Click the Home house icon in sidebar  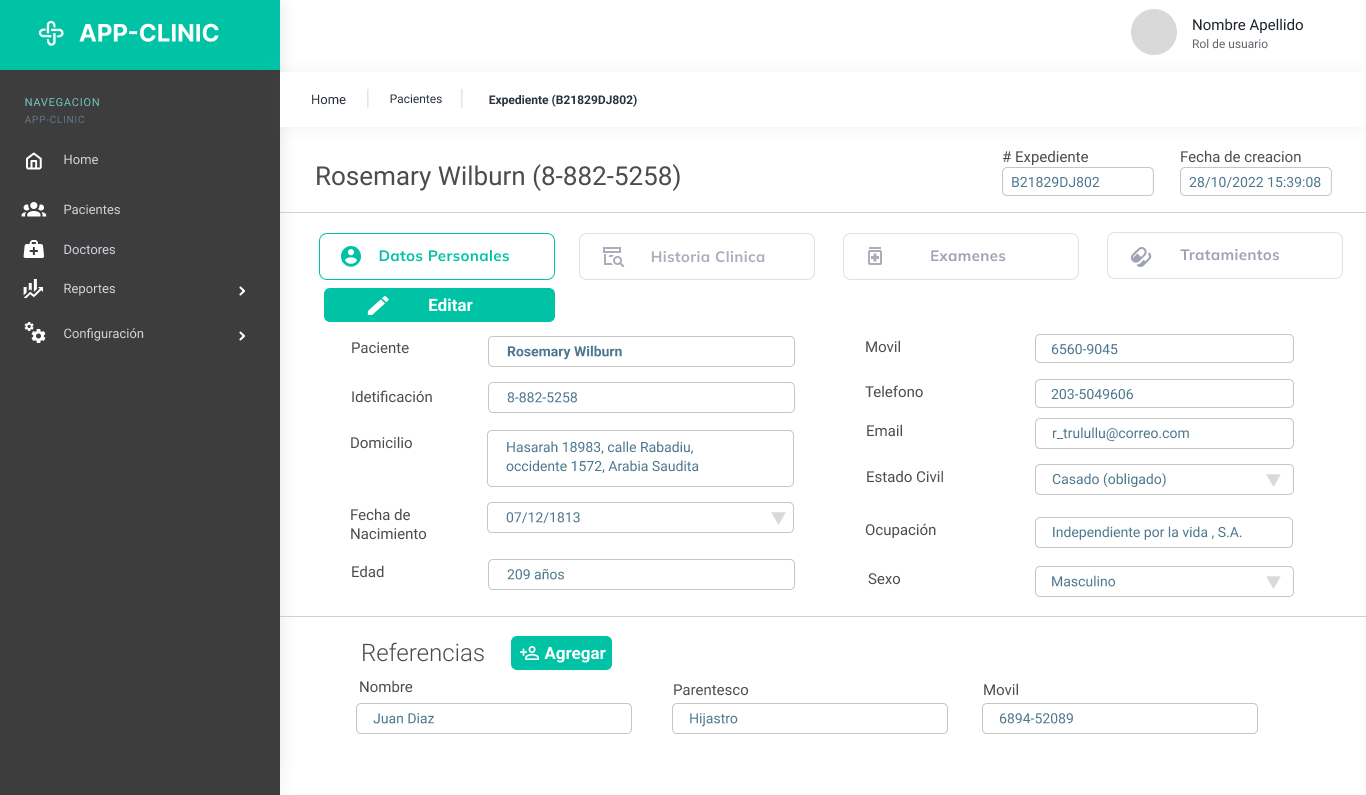(x=34, y=161)
